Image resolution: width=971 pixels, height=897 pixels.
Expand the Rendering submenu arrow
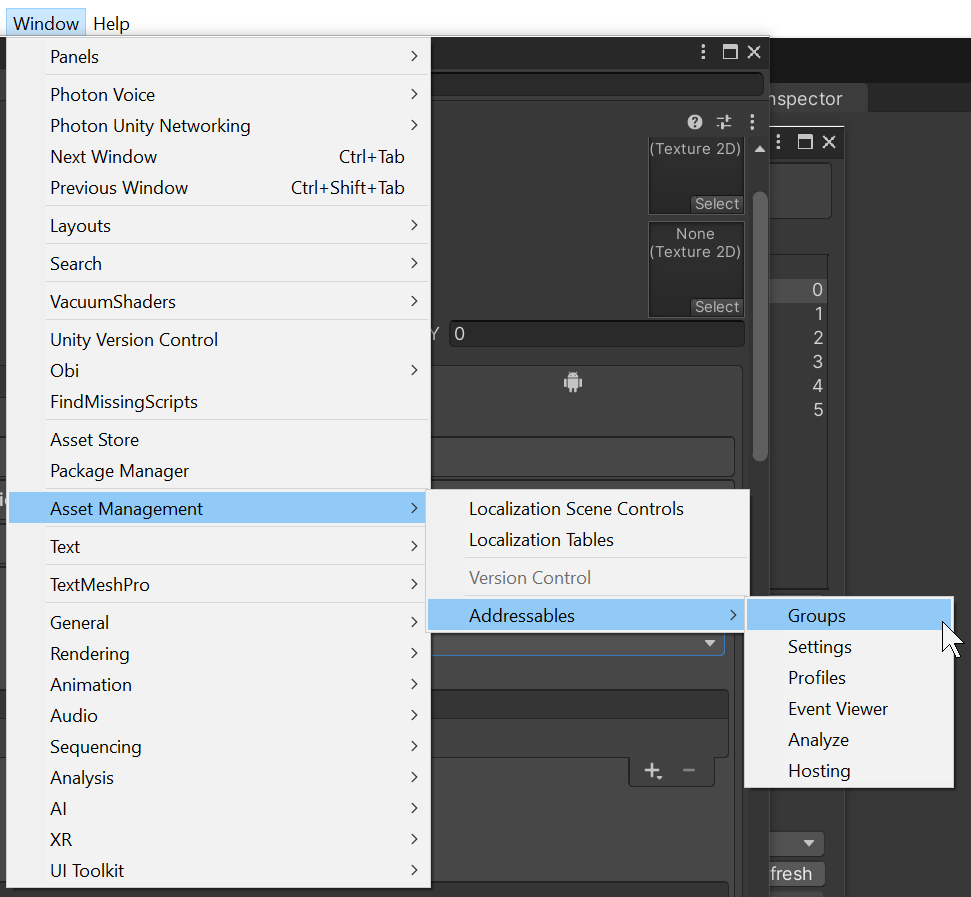413,654
